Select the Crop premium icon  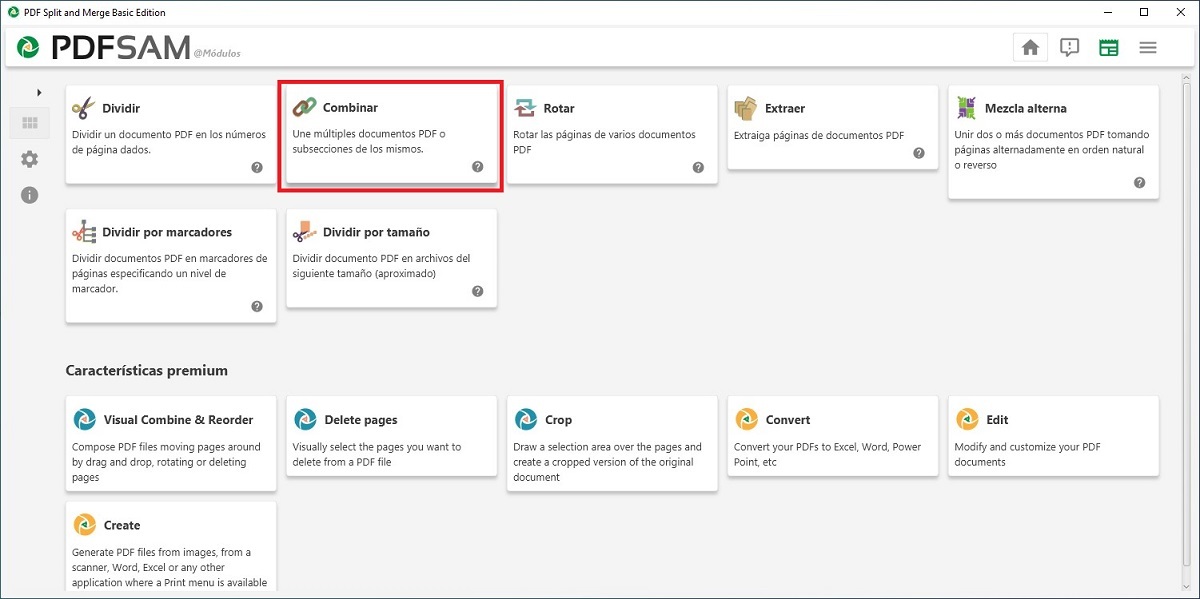click(525, 420)
